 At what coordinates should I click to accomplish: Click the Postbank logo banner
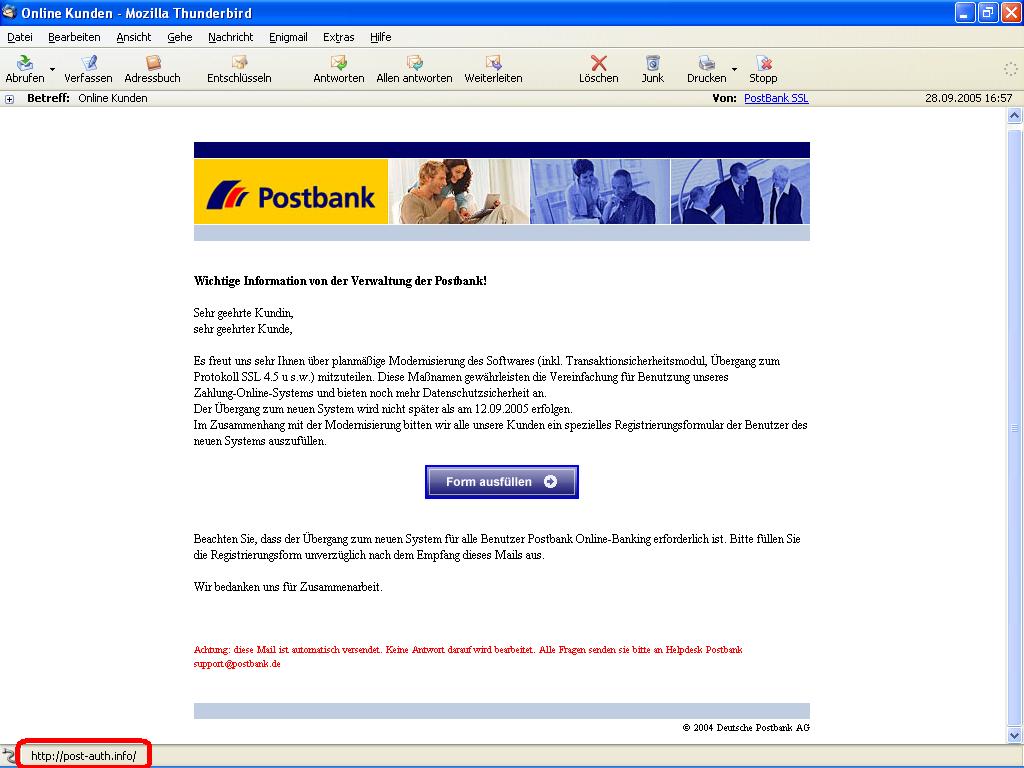291,192
